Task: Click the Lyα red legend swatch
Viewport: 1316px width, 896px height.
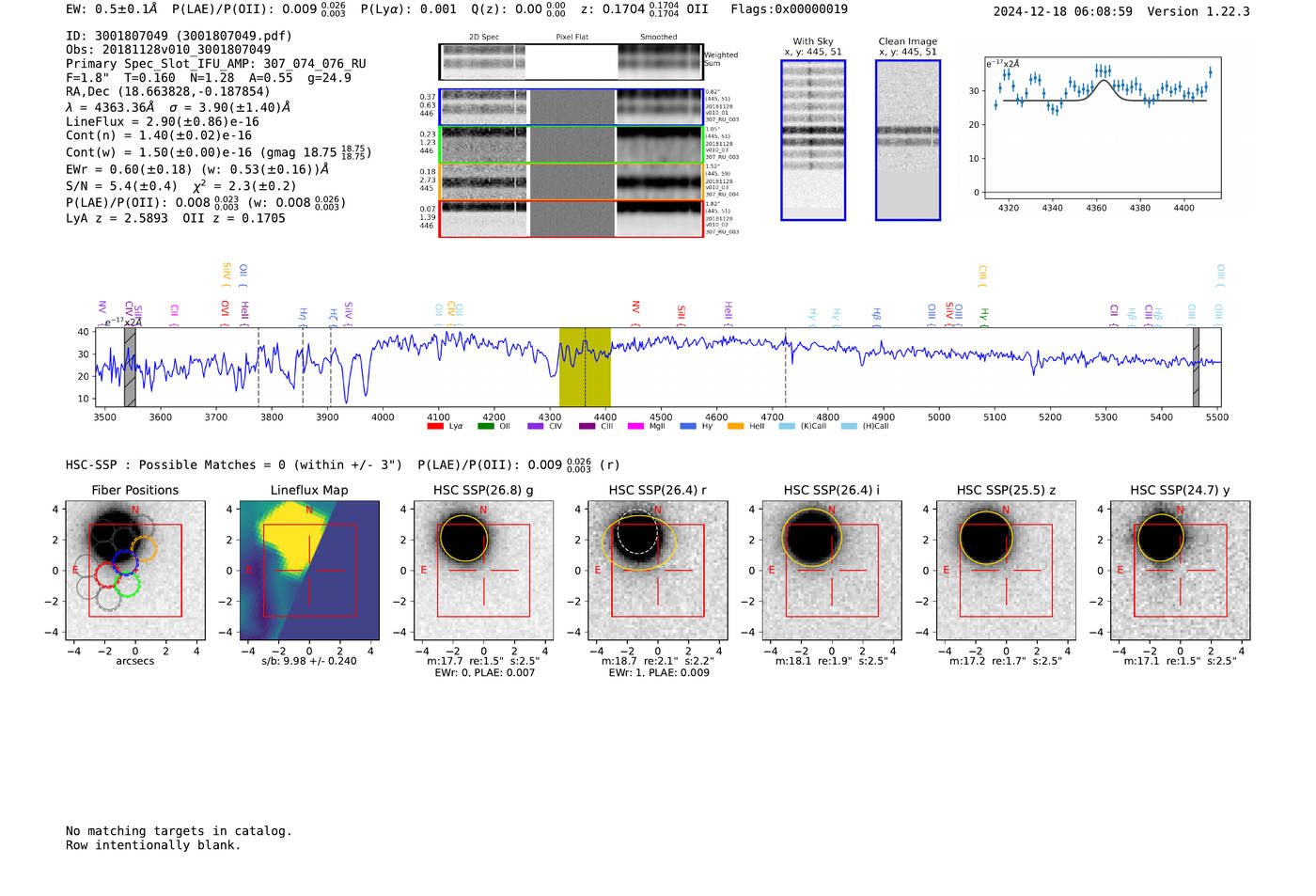Action: [x=434, y=427]
